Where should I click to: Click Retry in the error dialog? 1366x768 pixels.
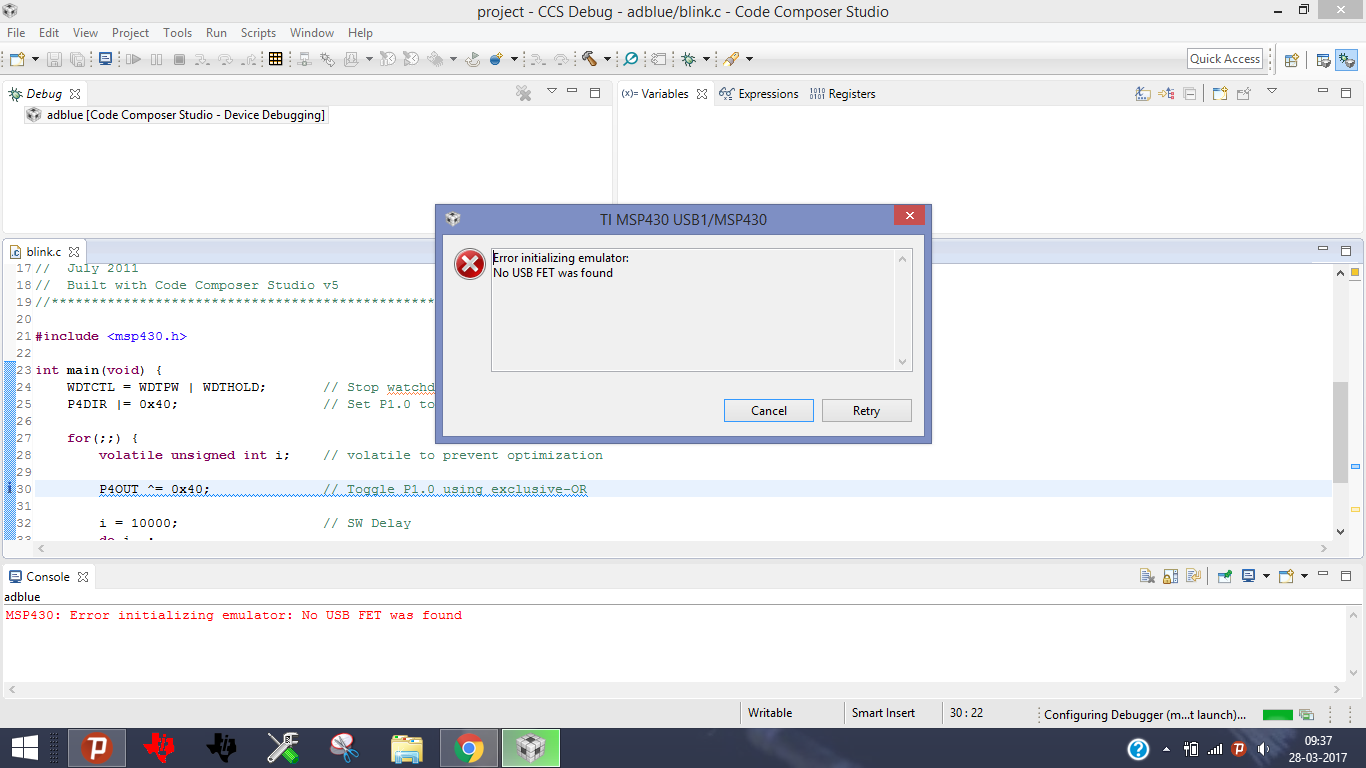click(867, 410)
